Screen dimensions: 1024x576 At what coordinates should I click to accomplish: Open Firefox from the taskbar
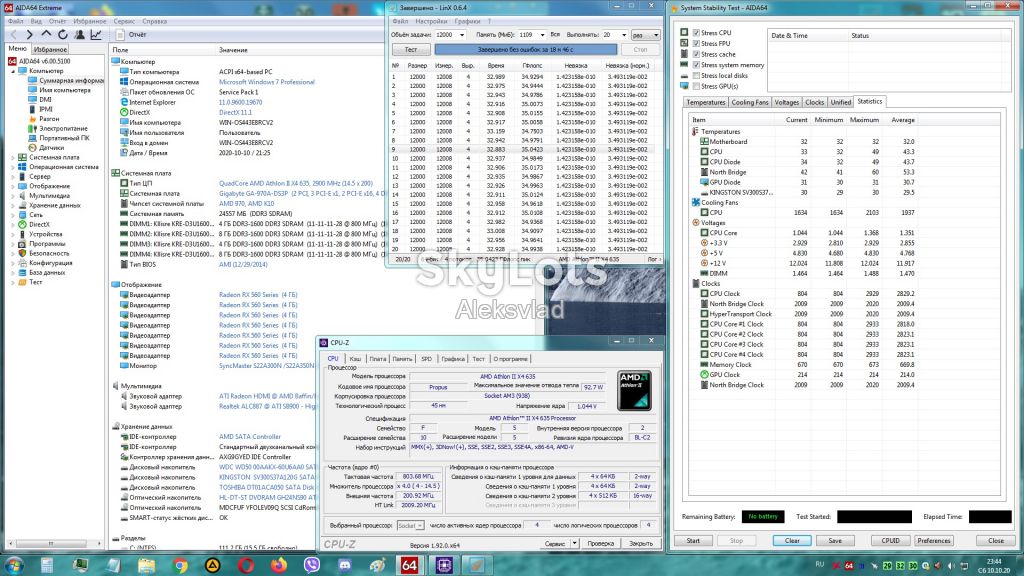(279, 566)
